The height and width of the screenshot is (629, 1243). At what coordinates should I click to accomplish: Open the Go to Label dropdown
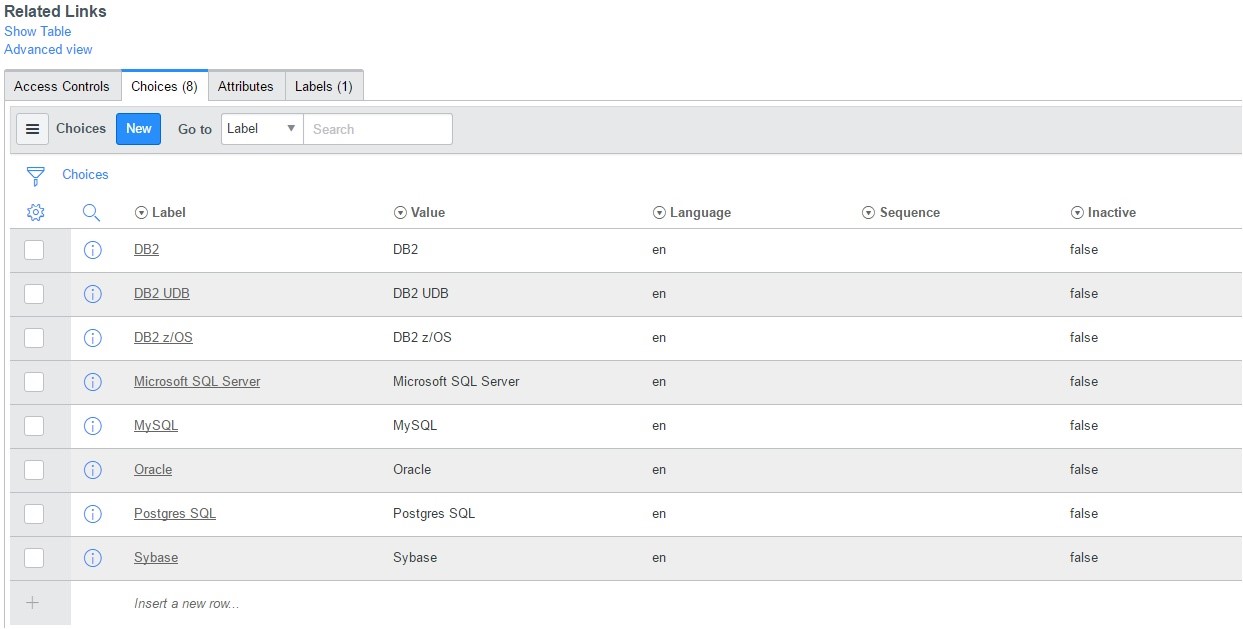pyautogui.click(x=262, y=129)
